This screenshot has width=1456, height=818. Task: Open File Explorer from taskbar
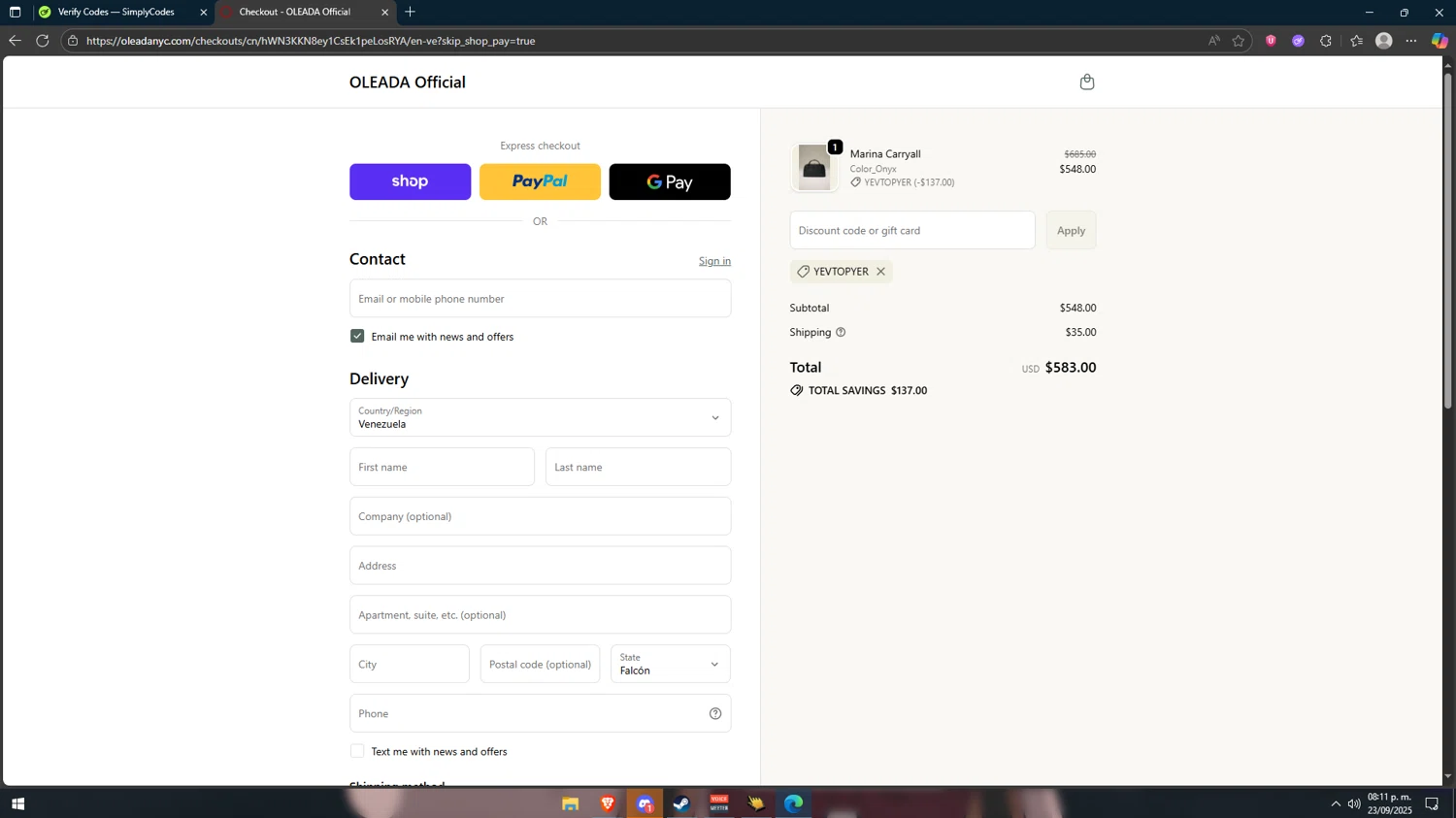point(571,803)
